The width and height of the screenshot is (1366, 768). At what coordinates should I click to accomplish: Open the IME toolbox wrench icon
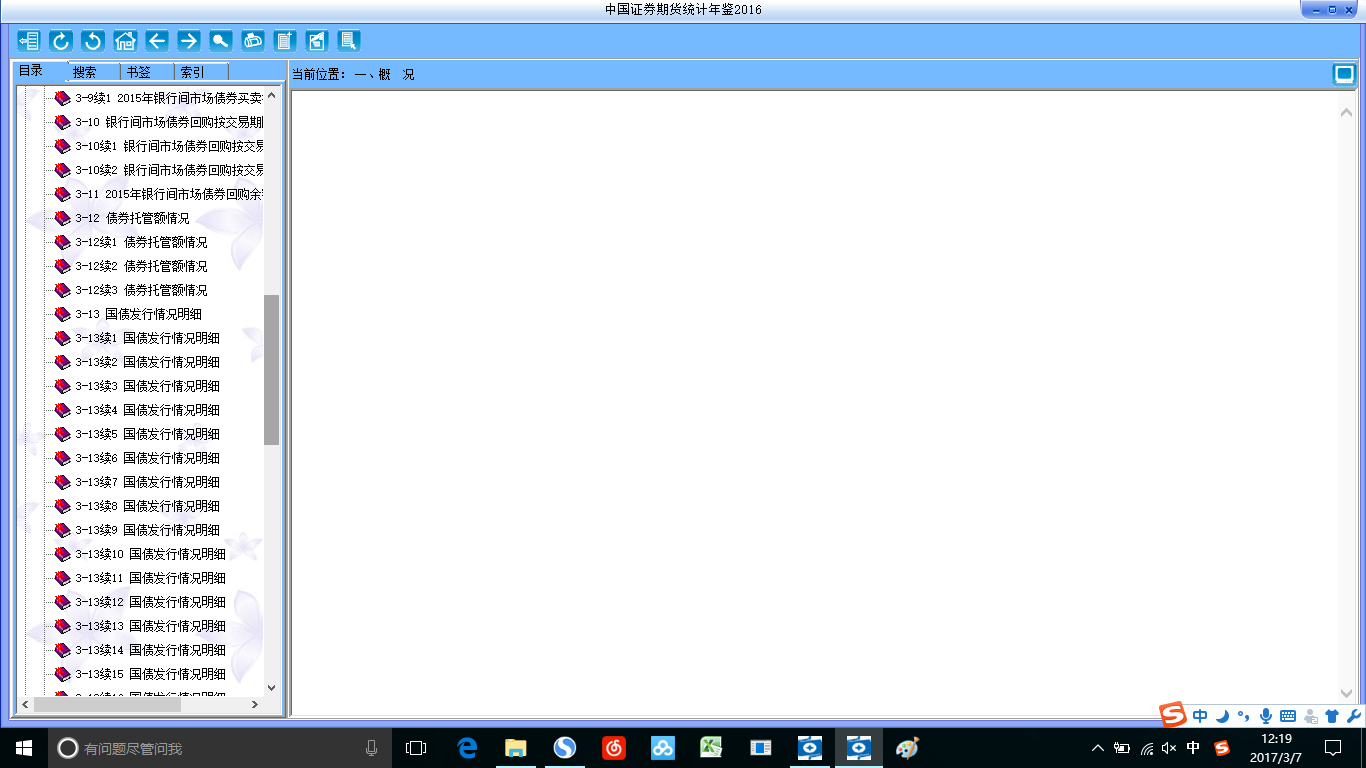tap(1353, 716)
